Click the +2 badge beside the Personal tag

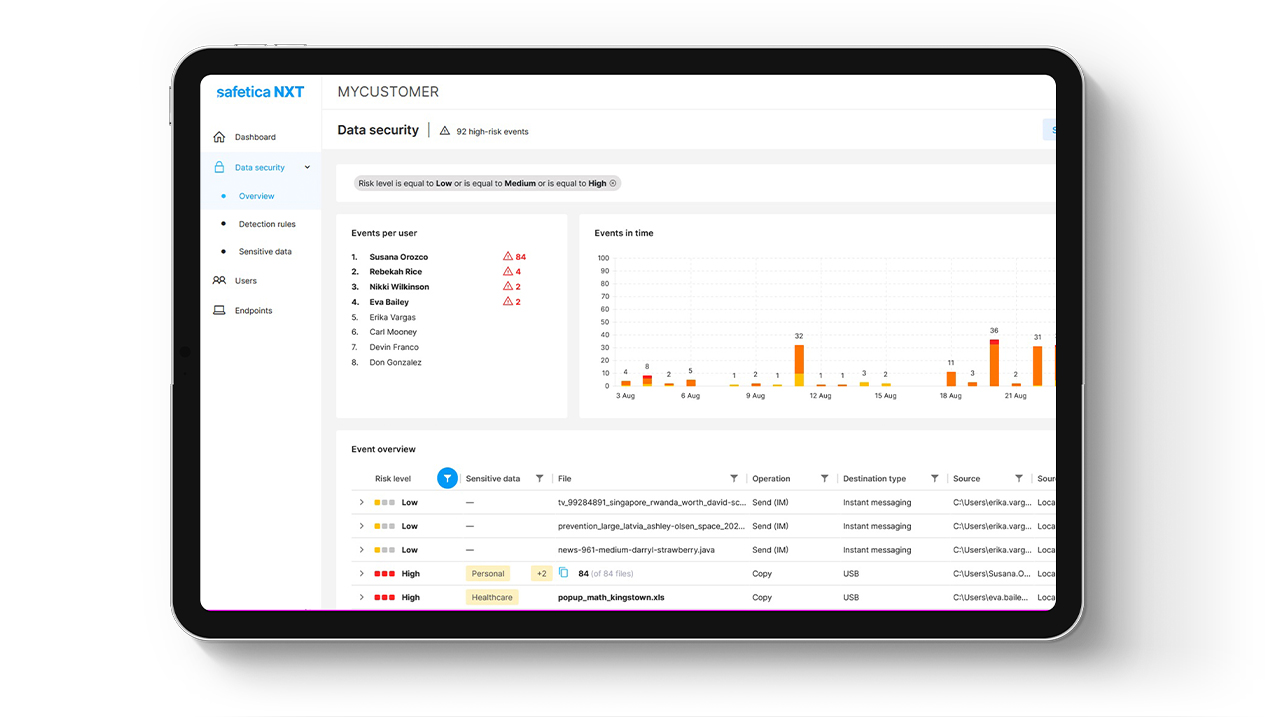[543, 572]
